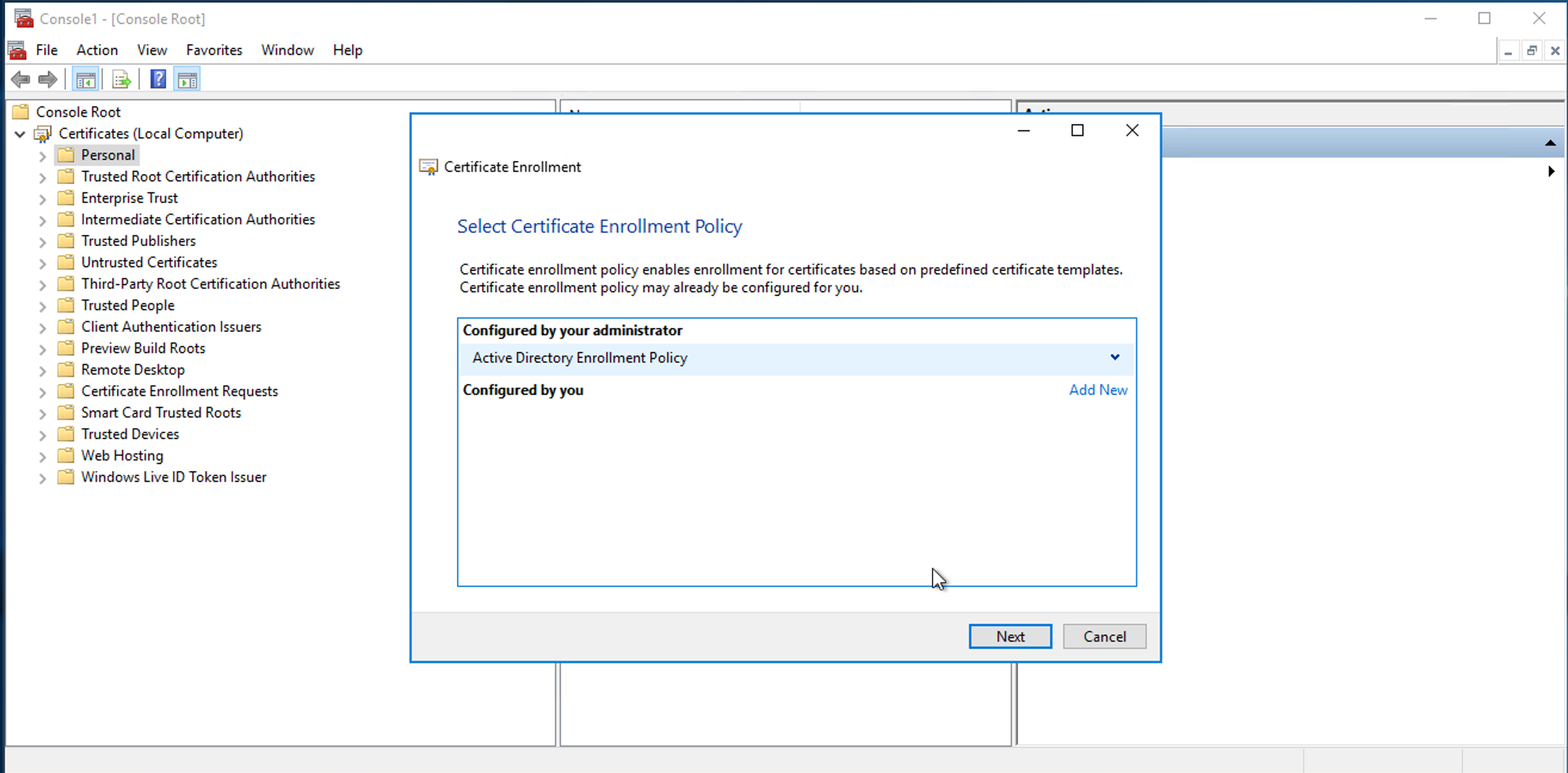Open the Action menu
The image size is (1568, 773).
97,50
